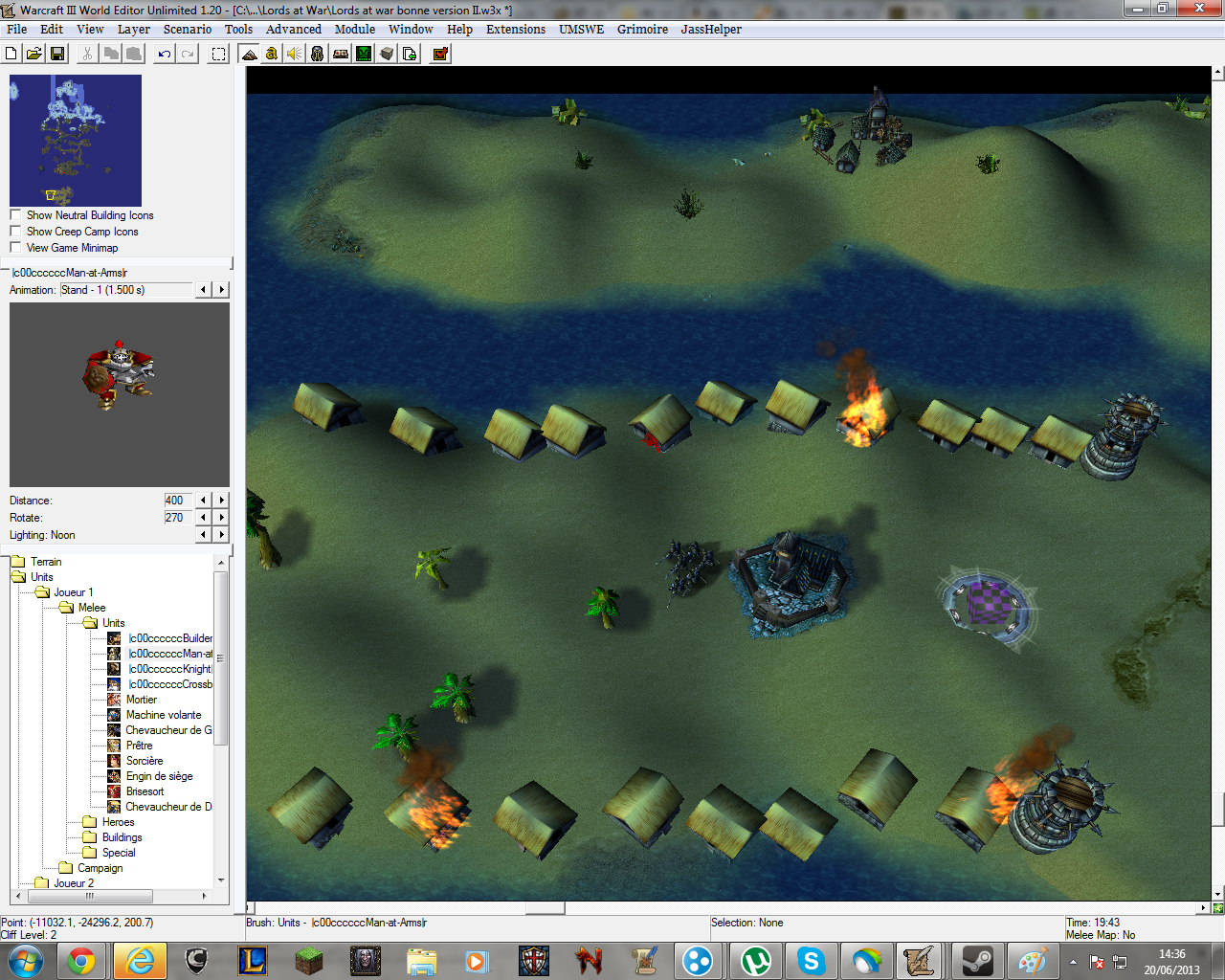Open the File menu
This screenshot has width=1225, height=980.
(x=16, y=30)
